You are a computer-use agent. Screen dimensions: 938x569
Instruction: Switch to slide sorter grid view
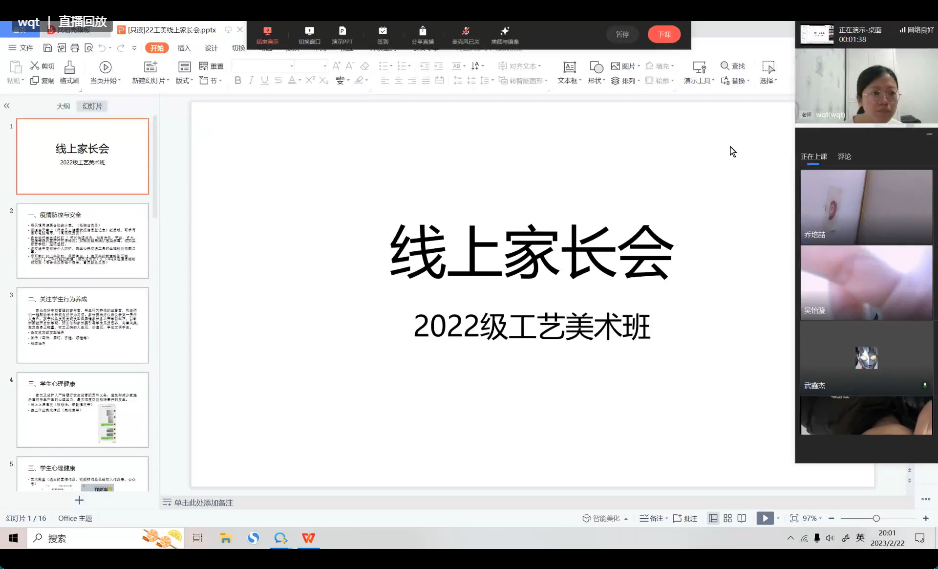click(727, 518)
